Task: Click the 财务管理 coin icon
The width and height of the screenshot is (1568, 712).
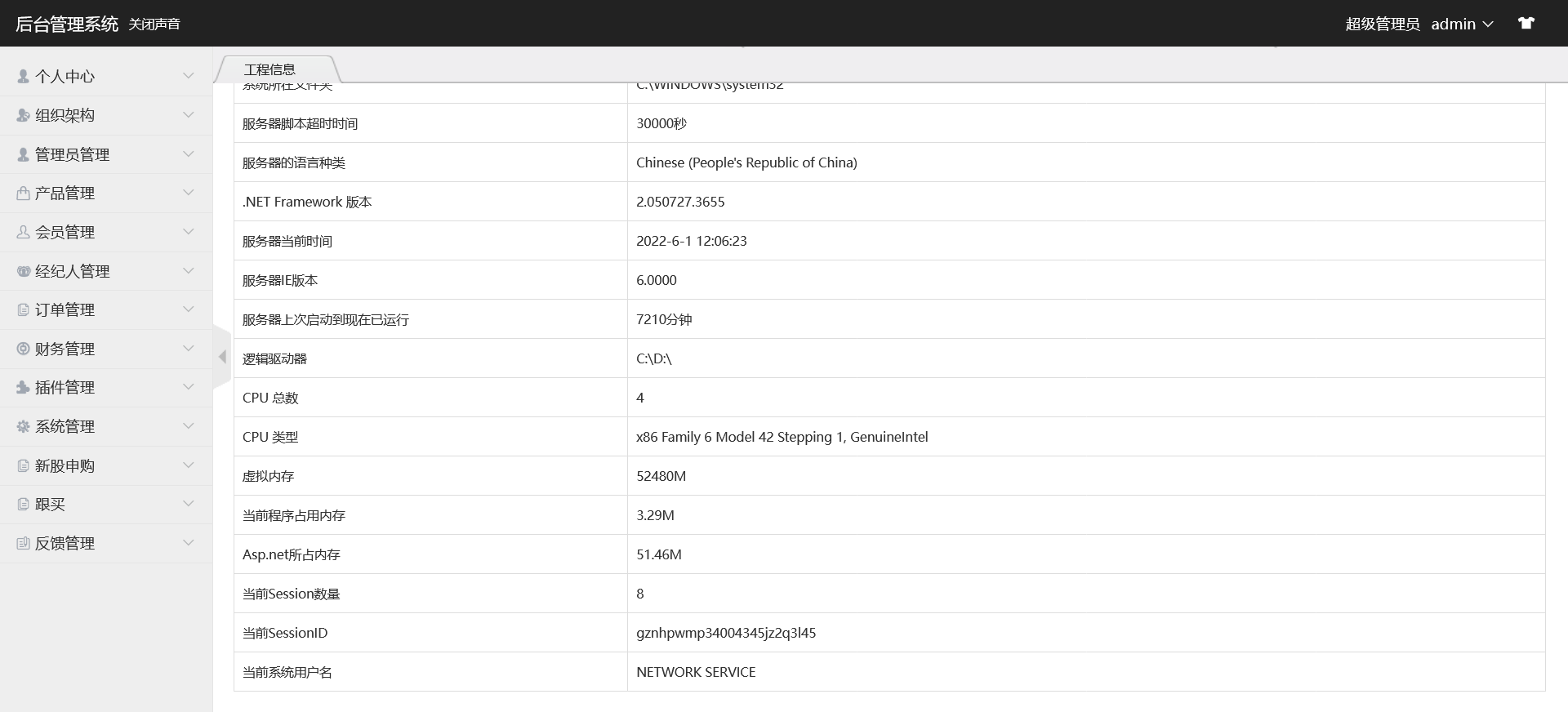Action: [23, 349]
